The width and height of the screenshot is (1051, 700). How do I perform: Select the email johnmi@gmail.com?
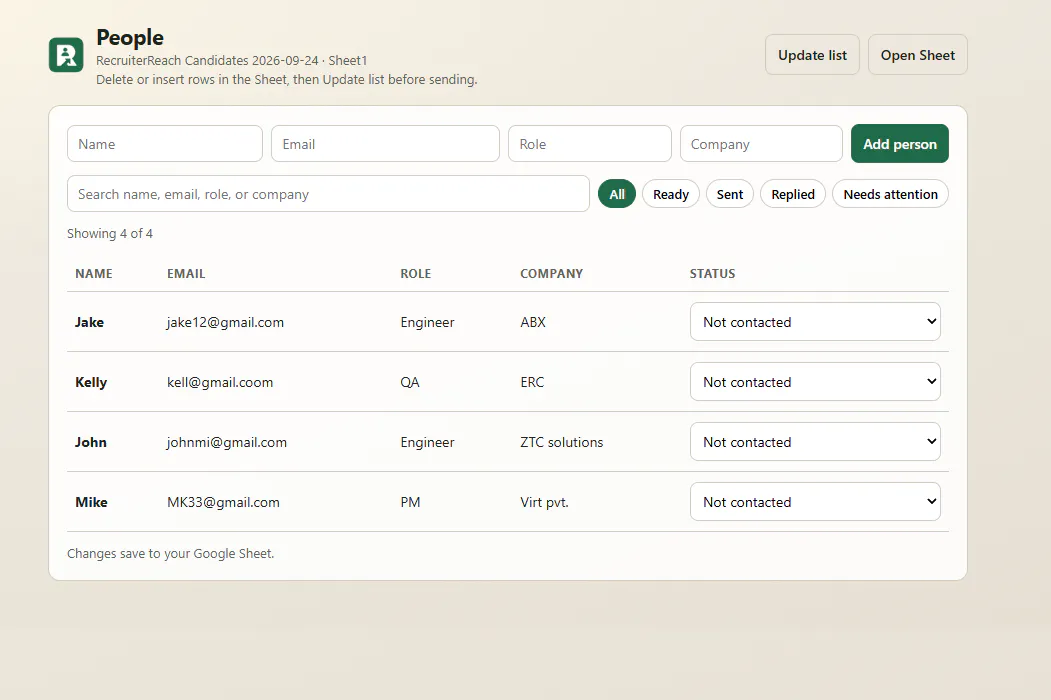(227, 443)
